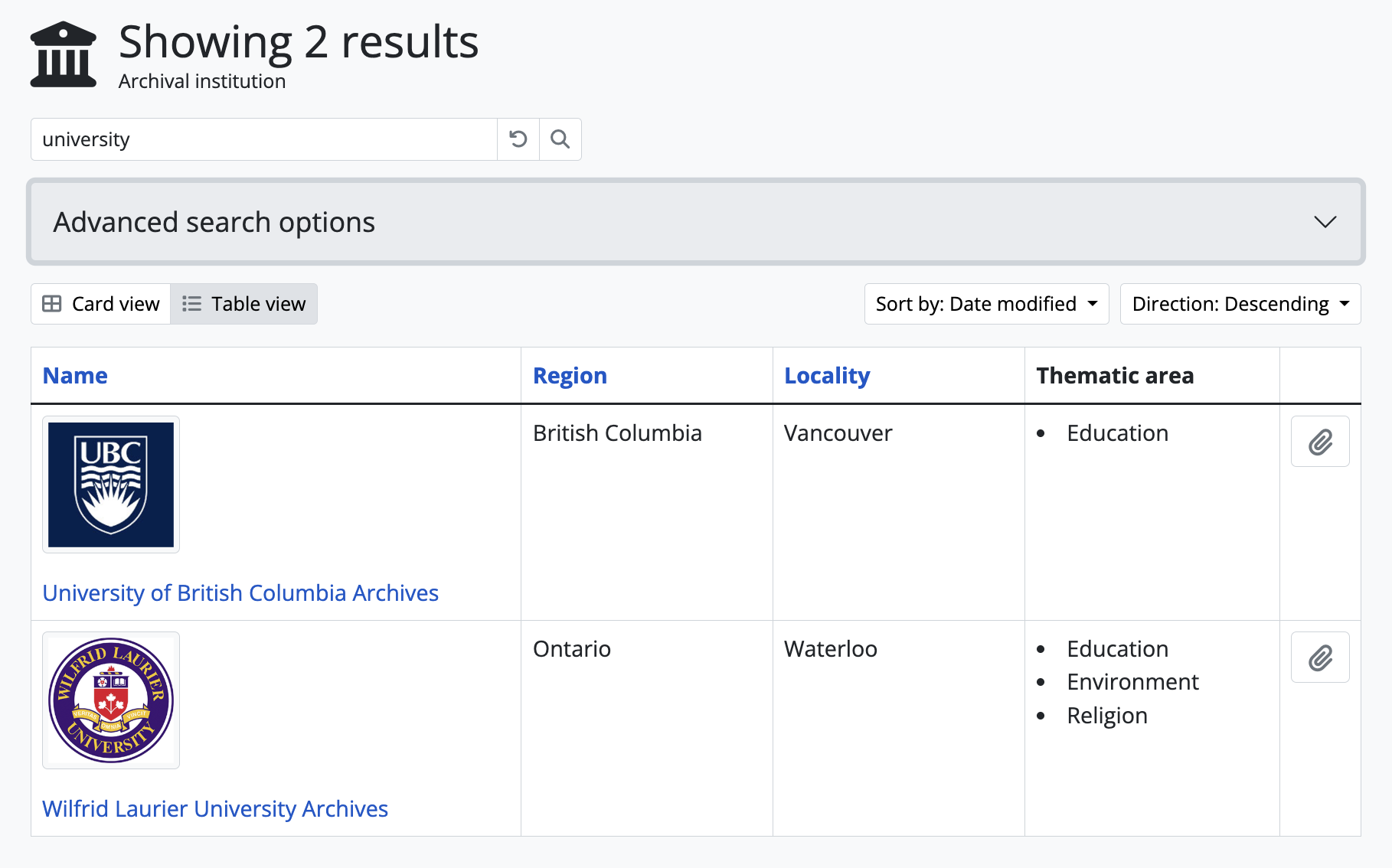Screen dimensions: 1392x868
Task: Open University of British Columbia Archives link
Action: 240,593
